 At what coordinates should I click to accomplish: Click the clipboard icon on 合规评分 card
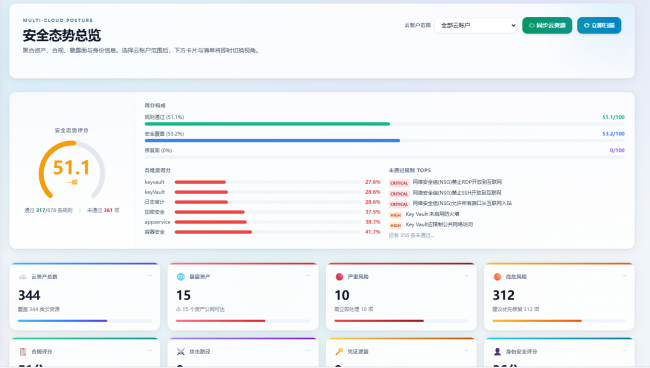click(x=23, y=351)
